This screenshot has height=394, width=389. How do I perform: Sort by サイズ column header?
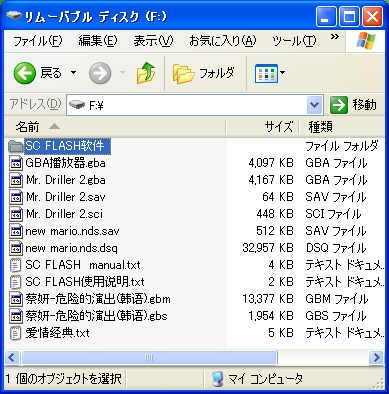[x=263, y=127]
